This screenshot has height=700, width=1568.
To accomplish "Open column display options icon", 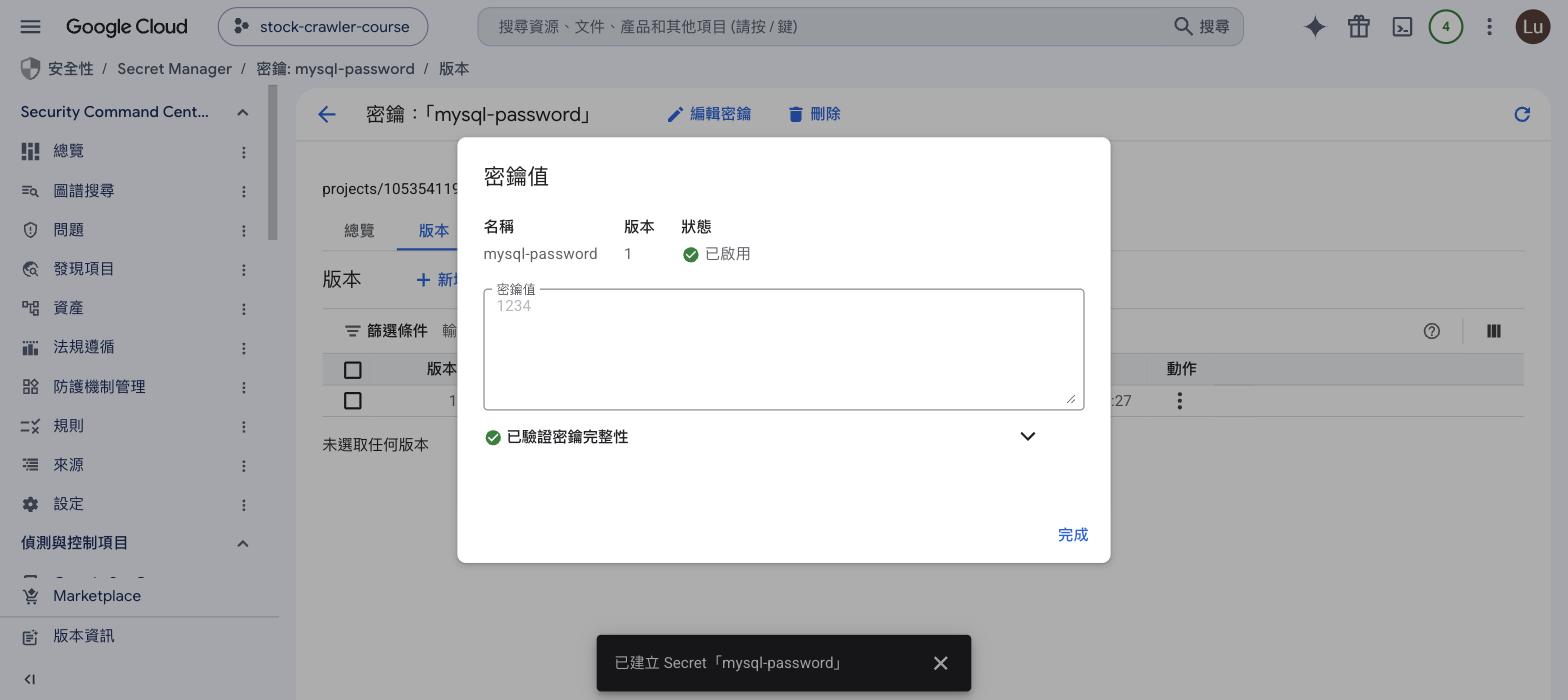I will [x=1493, y=331].
